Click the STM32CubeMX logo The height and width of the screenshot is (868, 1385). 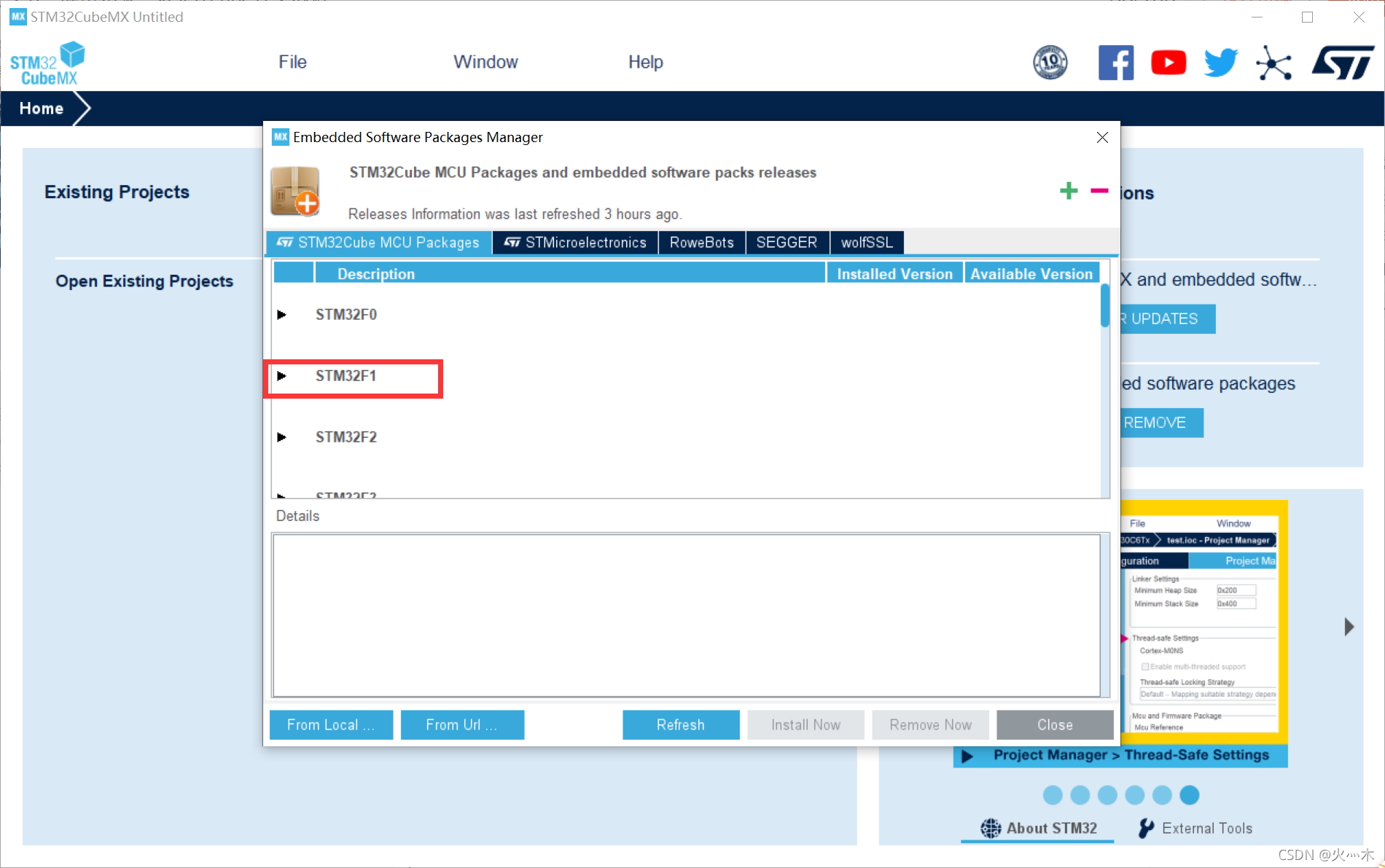47,63
